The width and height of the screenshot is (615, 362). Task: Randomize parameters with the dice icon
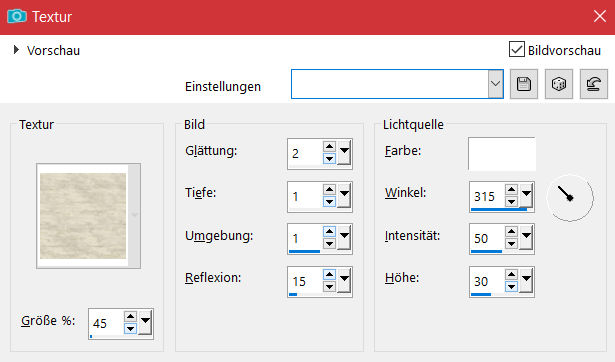click(x=559, y=84)
